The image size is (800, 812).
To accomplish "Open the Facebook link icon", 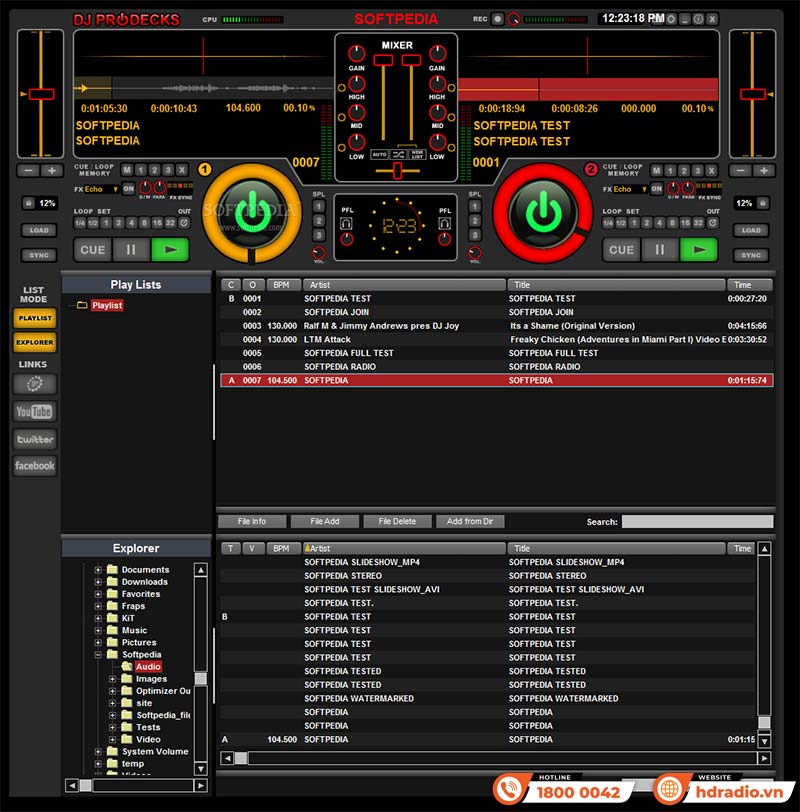I will click(x=35, y=465).
